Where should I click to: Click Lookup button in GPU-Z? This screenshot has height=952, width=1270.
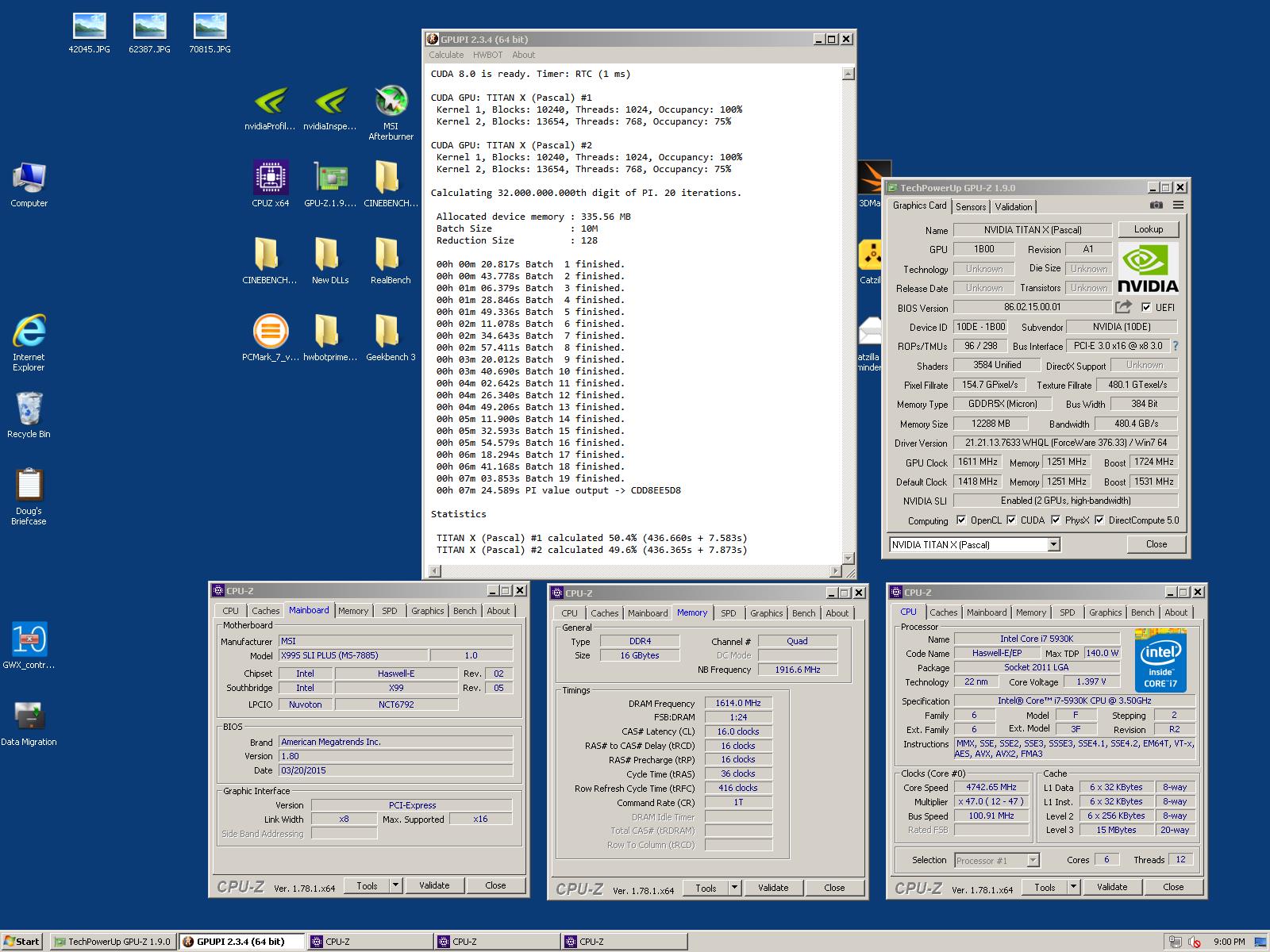(x=1149, y=229)
